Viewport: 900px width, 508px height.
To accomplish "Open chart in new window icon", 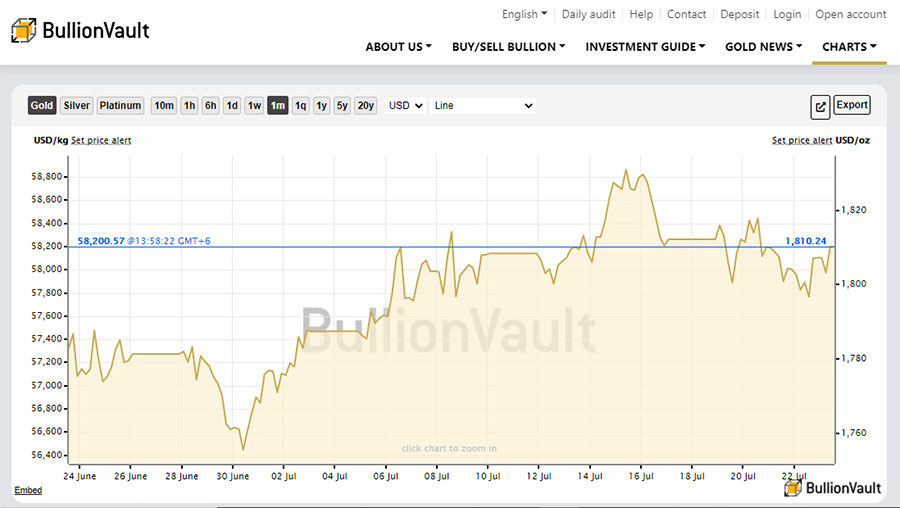I will [x=820, y=107].
